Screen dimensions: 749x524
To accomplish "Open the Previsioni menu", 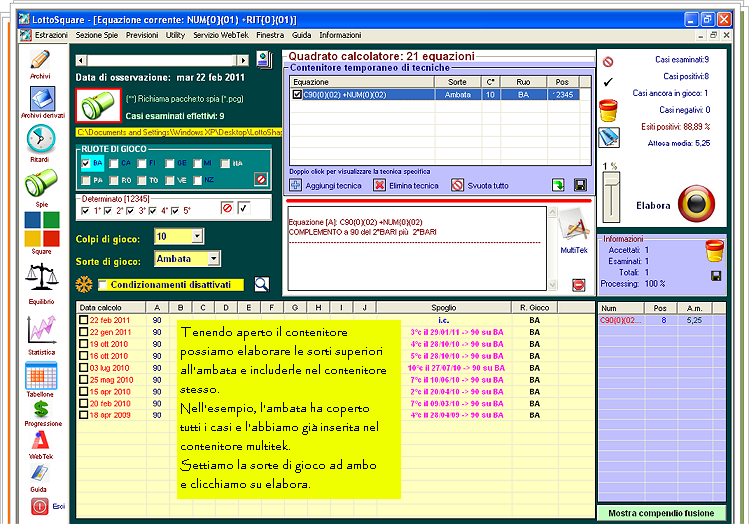I will (x=142, y=35).
